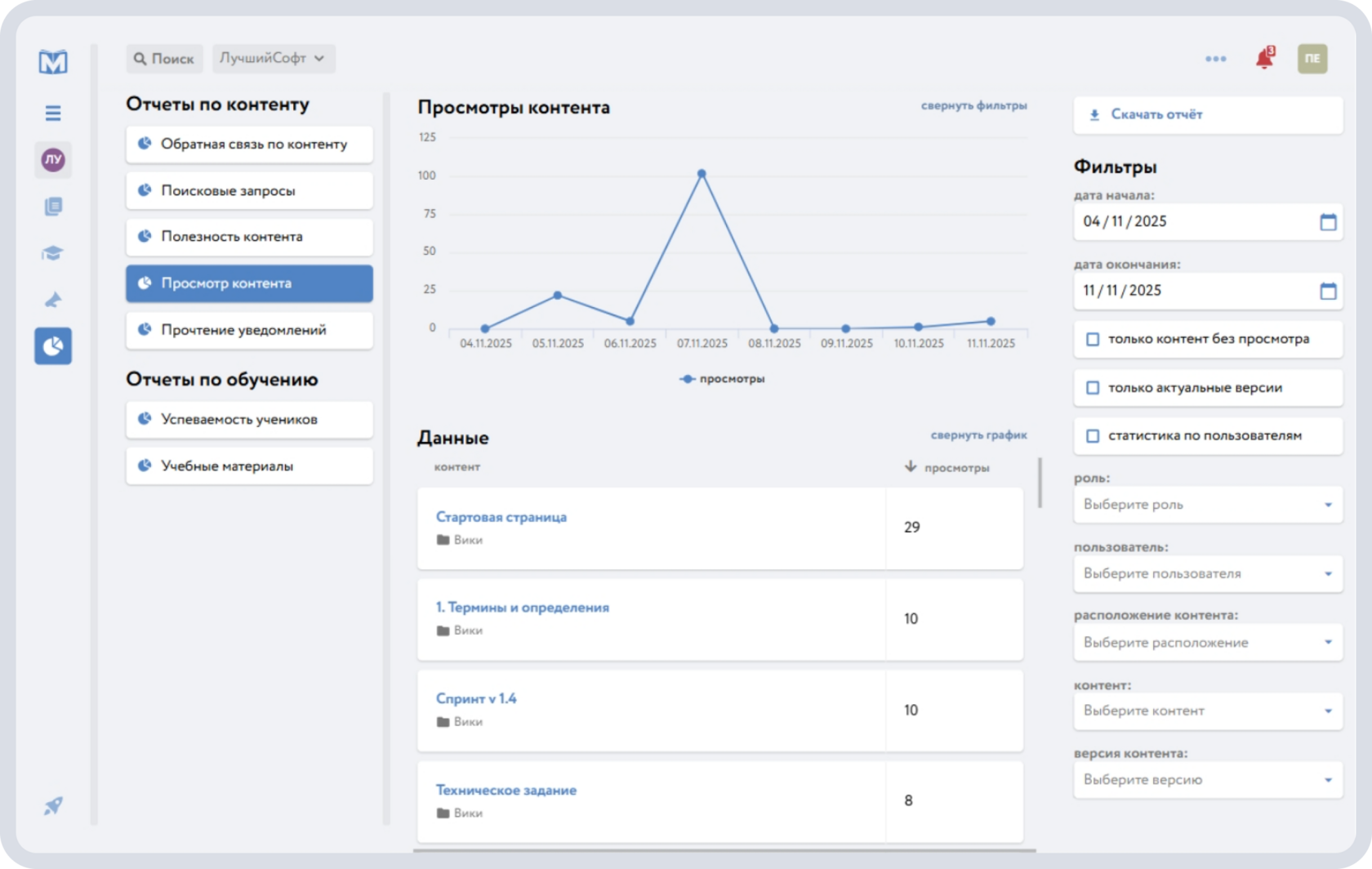Open 1. Термины и определения link

[x=522, y=608]
